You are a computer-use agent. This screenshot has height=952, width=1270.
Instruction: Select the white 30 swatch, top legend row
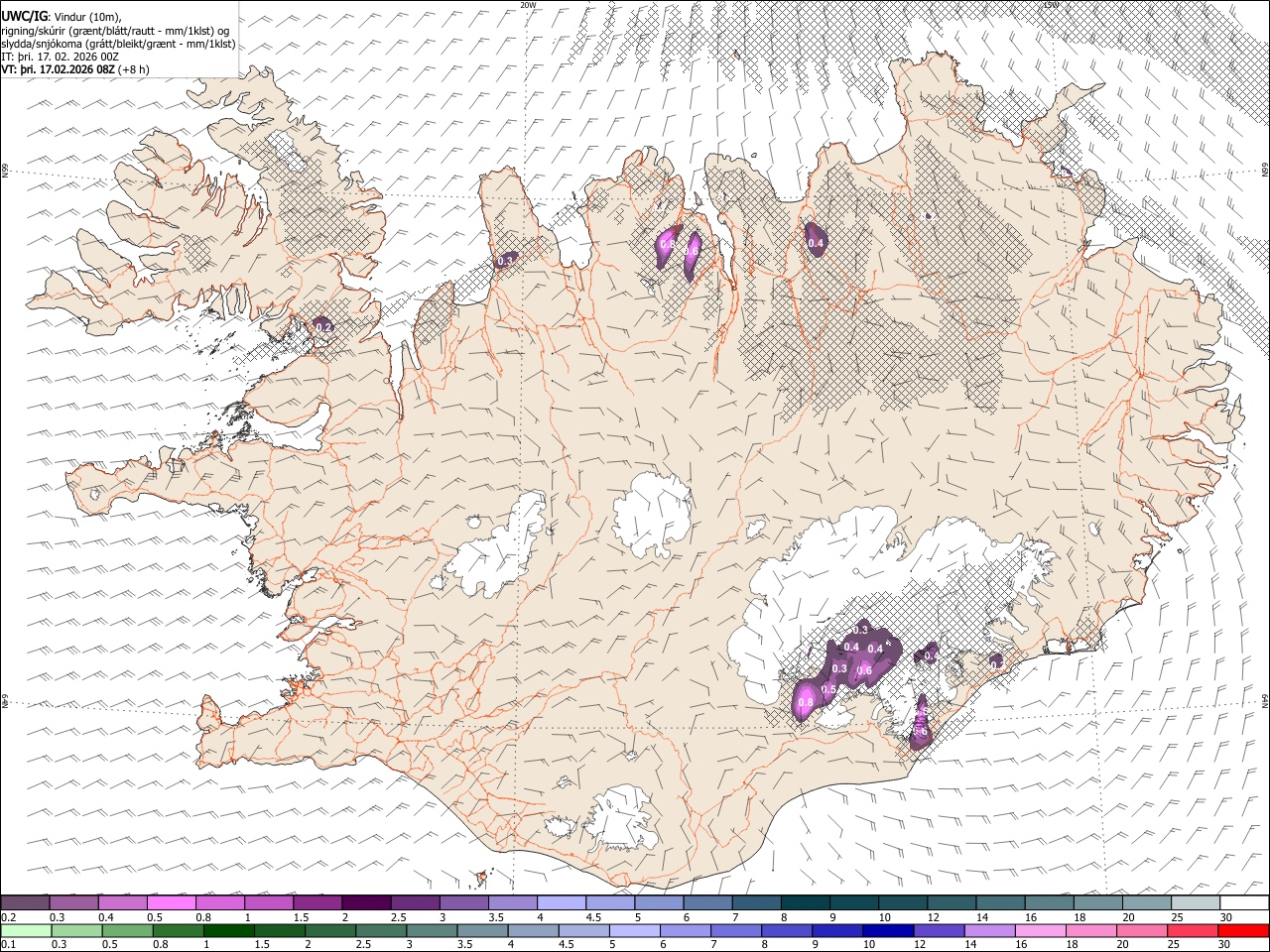[x=1243, y=902]
